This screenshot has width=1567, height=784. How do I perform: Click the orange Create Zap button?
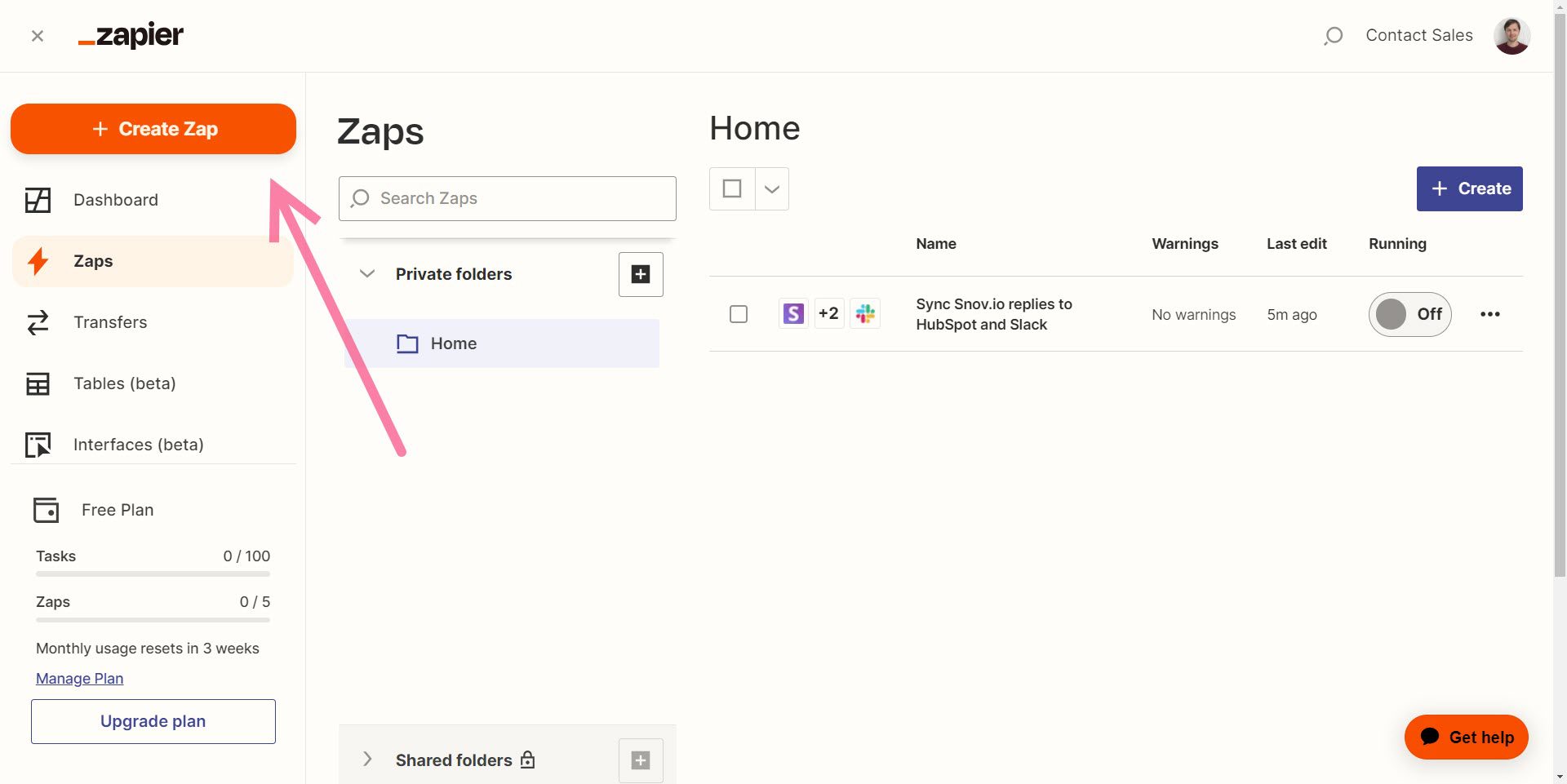(x=153, y=129)
